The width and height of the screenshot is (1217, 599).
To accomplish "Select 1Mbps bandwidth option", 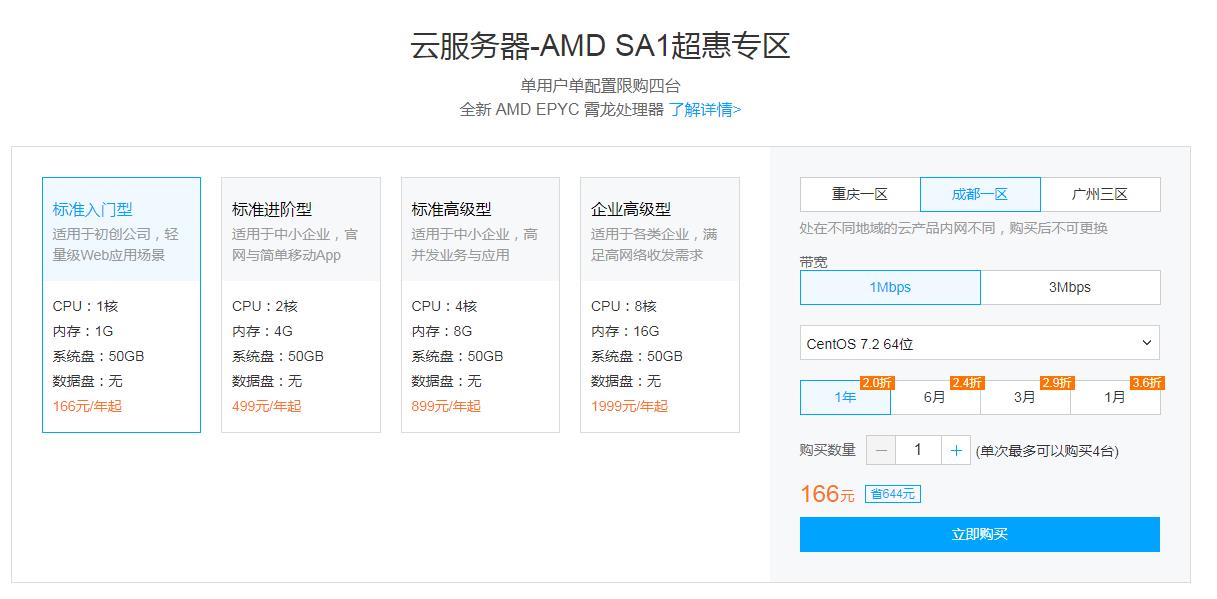I will 890,287.
